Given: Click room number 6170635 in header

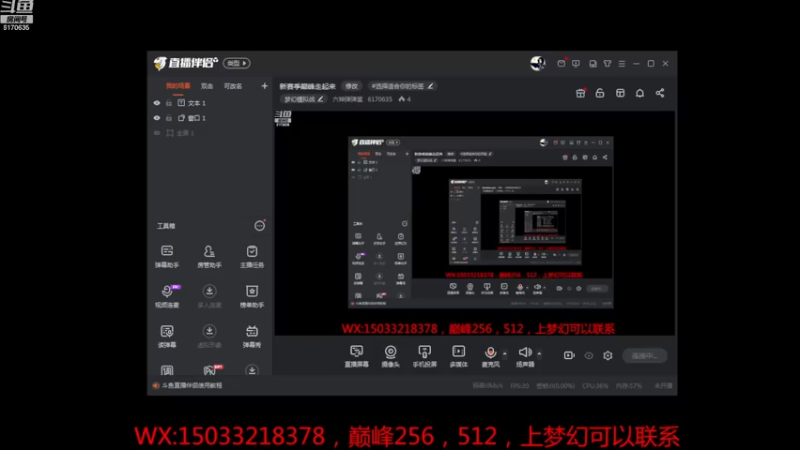Looking at the screenshot, I should tap(380, 99).
